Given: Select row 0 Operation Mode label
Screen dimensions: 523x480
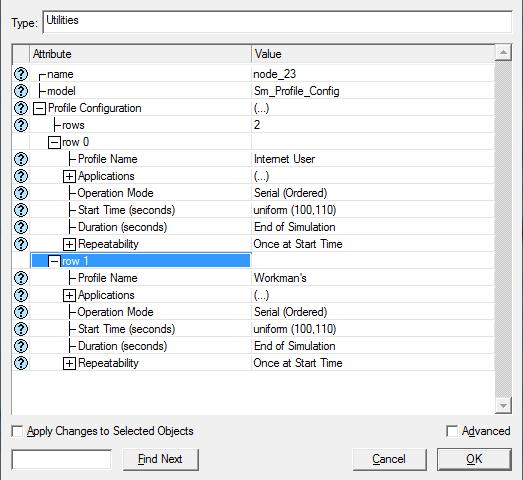Looking at the screenshot, I should 115,193.
